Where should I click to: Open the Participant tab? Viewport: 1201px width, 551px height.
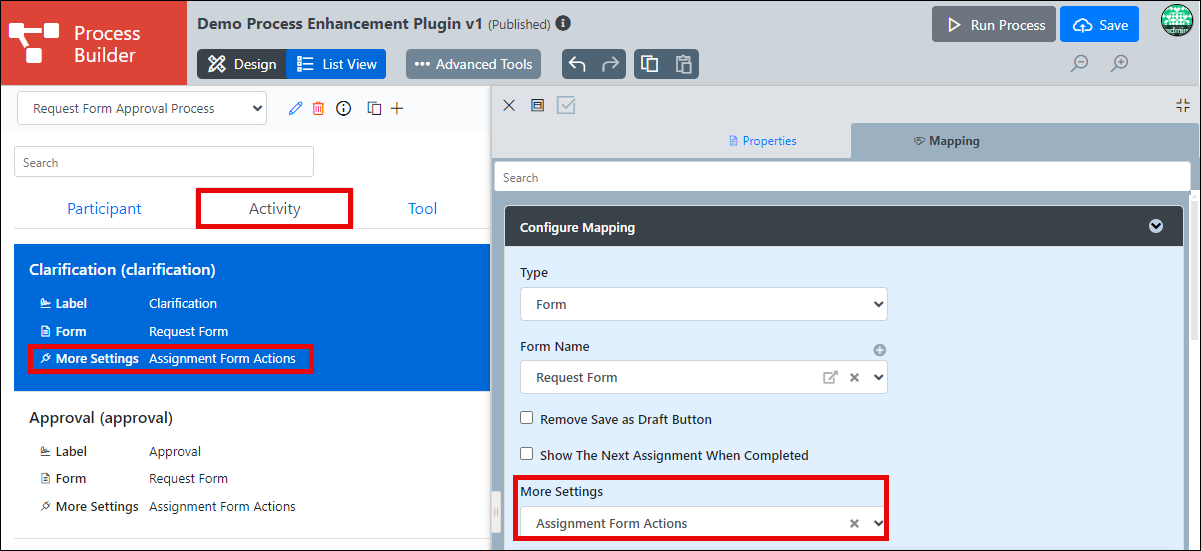point(104,209)
